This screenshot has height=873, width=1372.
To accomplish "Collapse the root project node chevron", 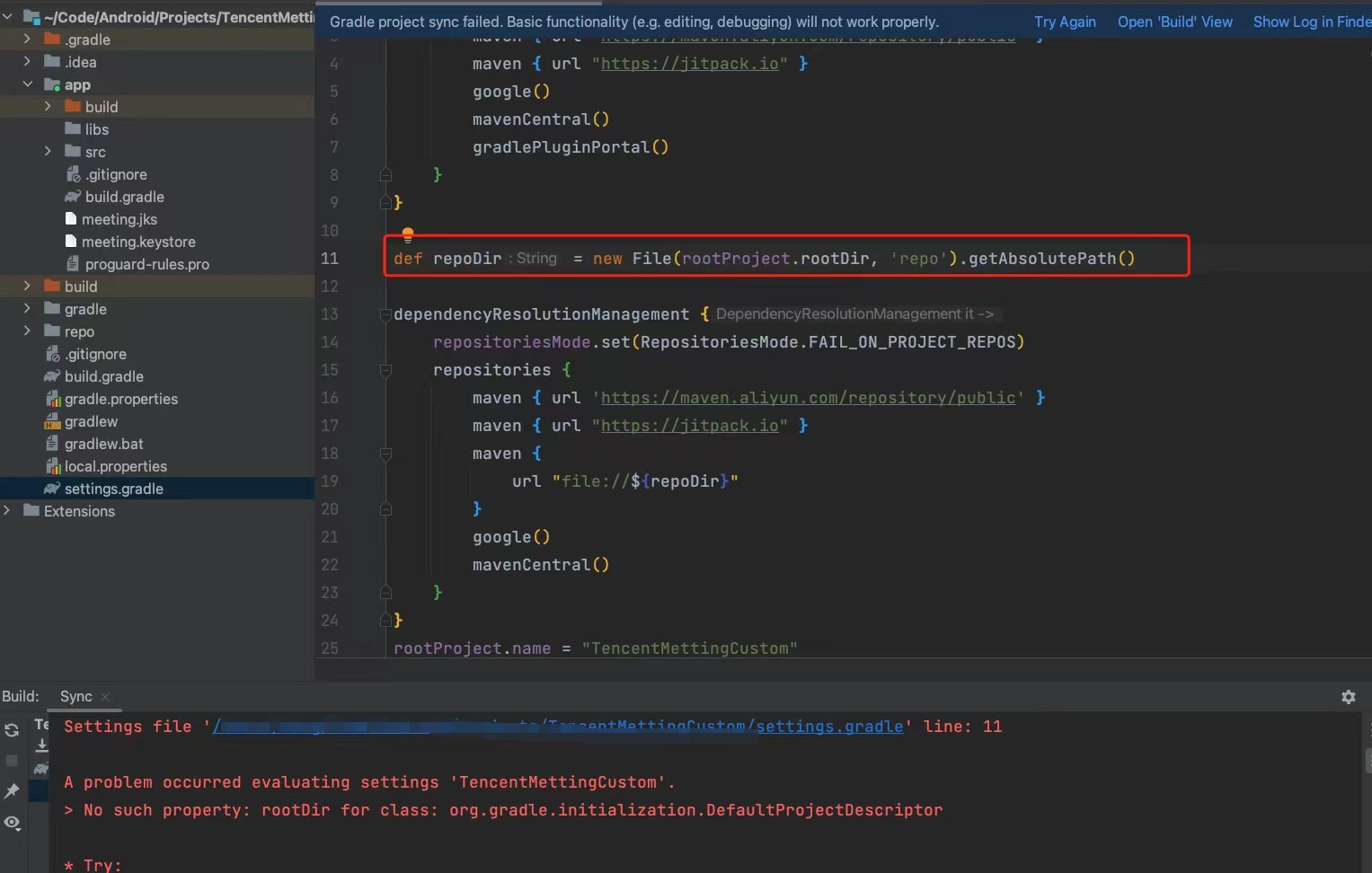I will pos(7,16).
